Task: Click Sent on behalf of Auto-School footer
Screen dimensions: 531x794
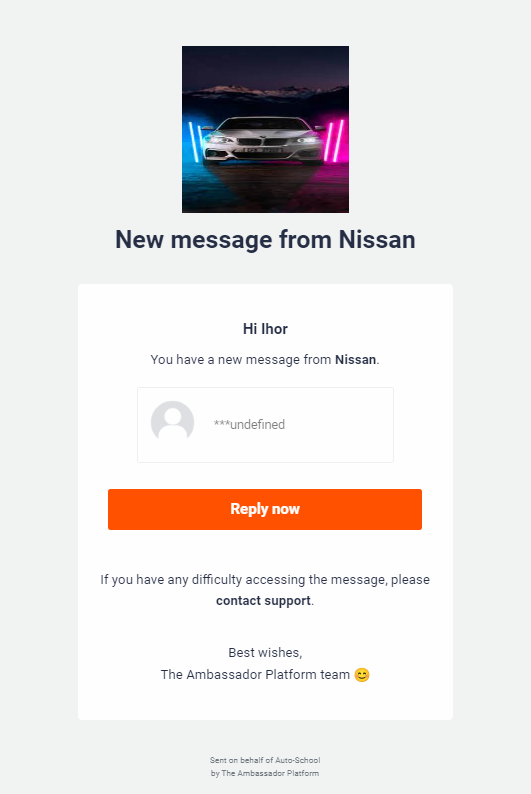Action: pyautogui.click(x=265, y=760)
